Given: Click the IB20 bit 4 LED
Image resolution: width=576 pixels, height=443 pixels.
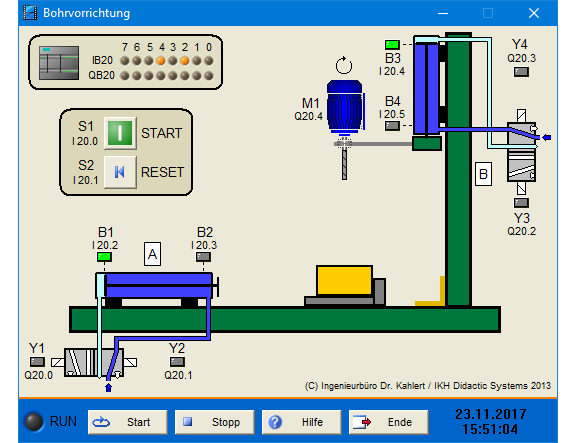Looking at the screenshot, I should point(161,61).
